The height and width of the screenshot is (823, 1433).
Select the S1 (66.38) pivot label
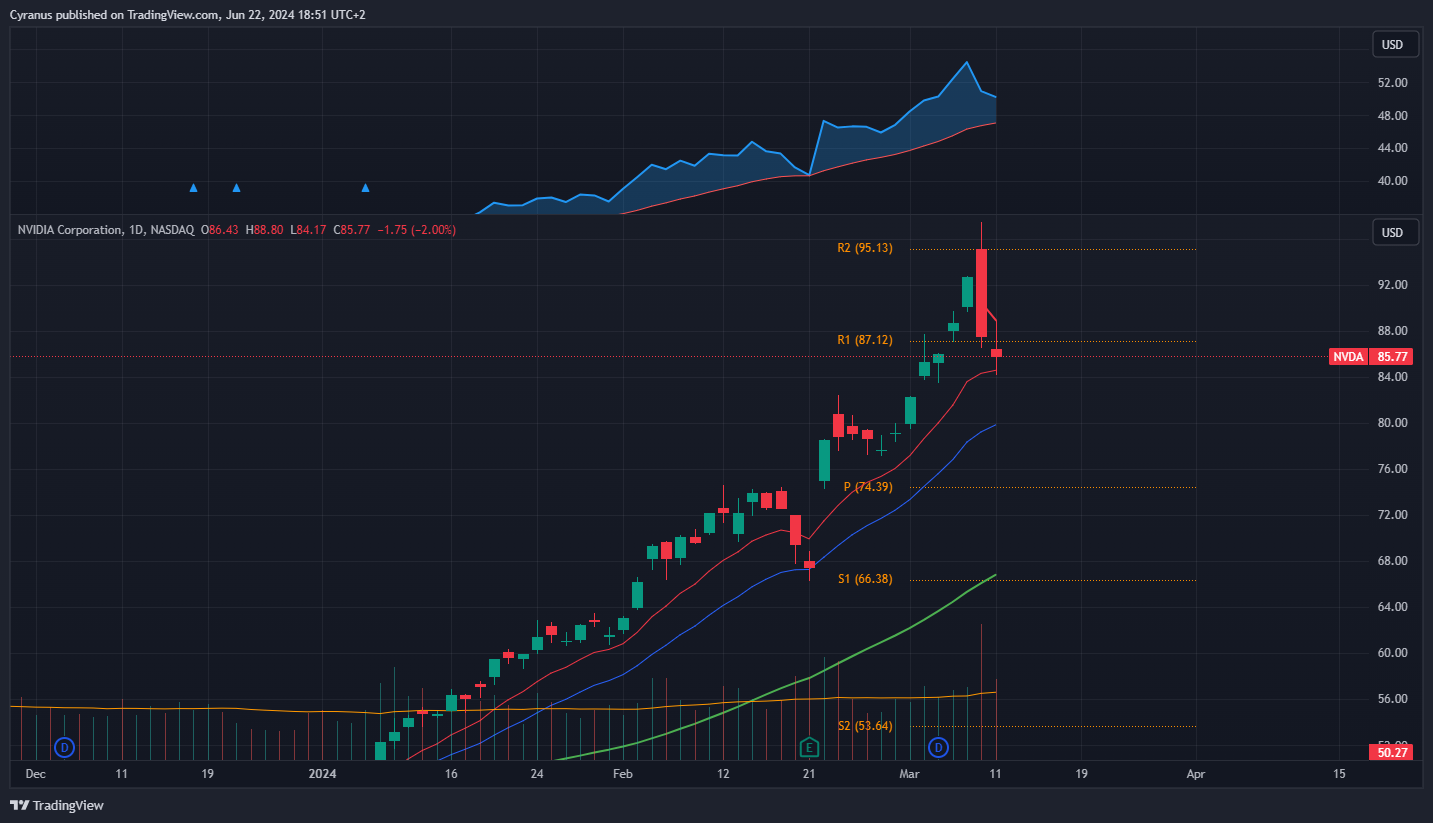[x=865, y=579]
